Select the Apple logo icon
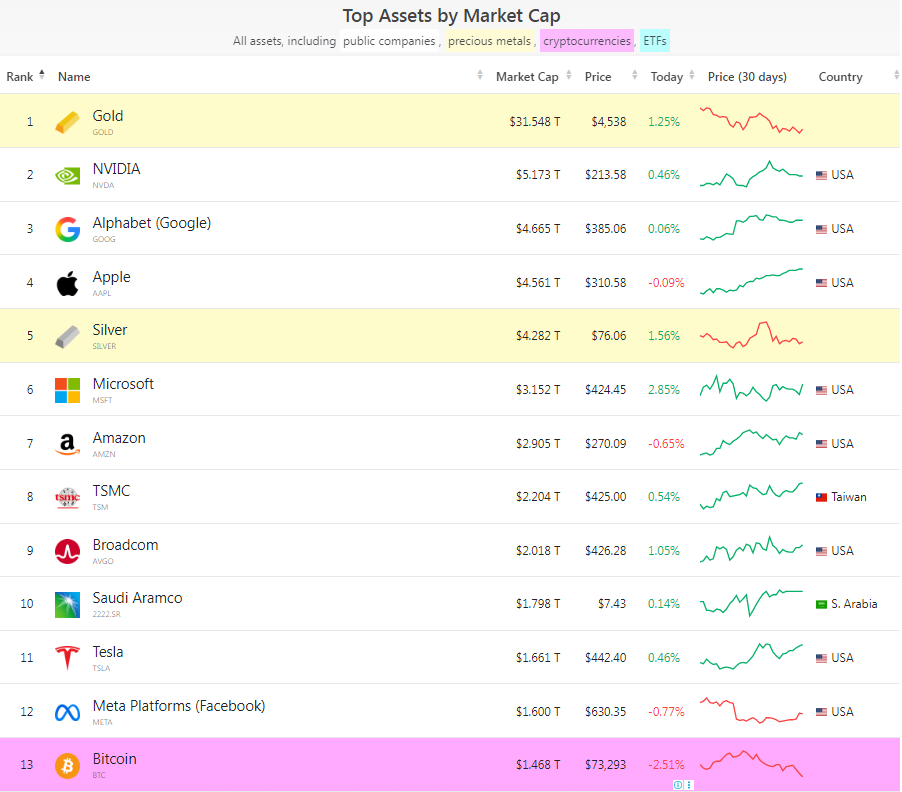 [67, 283]
